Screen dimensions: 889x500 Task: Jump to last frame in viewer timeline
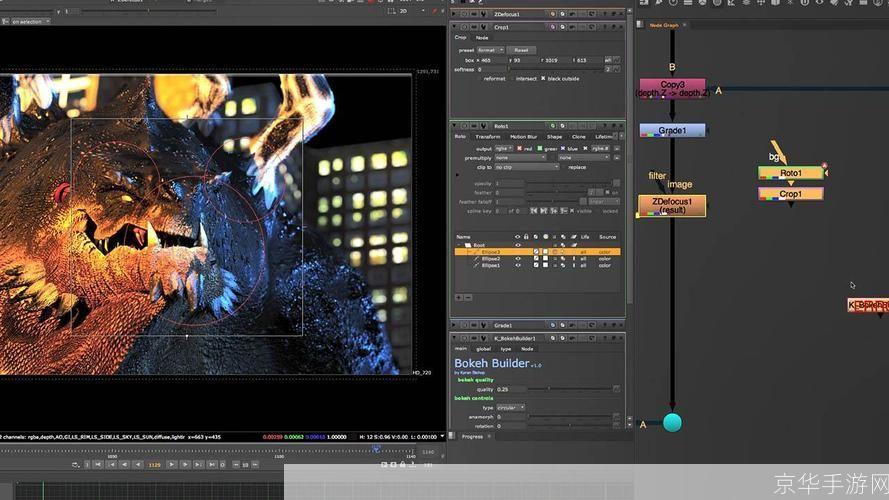pyautogui.click(x=211, y=464)
